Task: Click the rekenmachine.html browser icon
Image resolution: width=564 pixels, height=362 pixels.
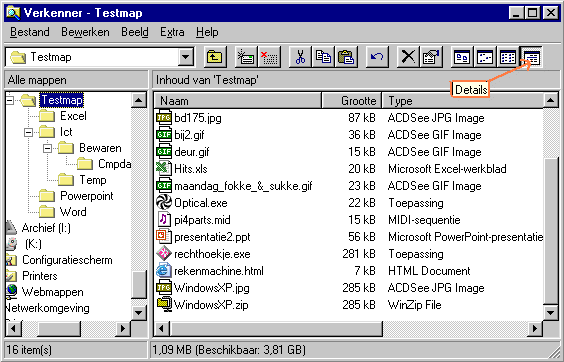Action: click(164, 271)
